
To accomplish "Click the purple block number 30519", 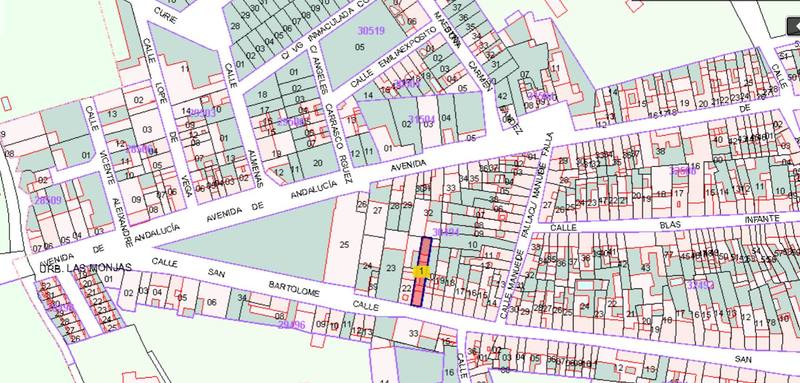I will pyautogui.click(x=371, y=31).
